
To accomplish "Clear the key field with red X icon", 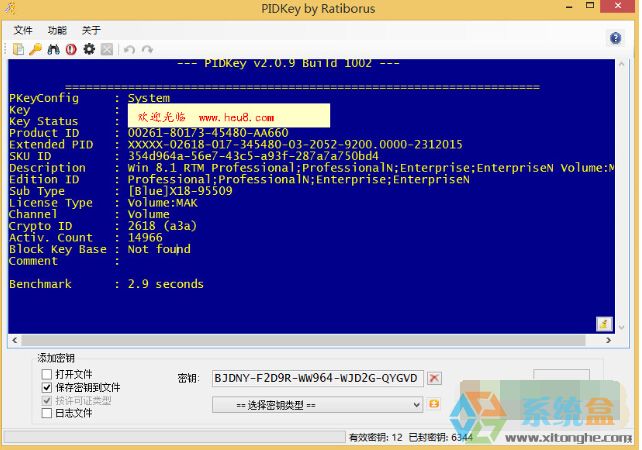I will pos(434,378).
